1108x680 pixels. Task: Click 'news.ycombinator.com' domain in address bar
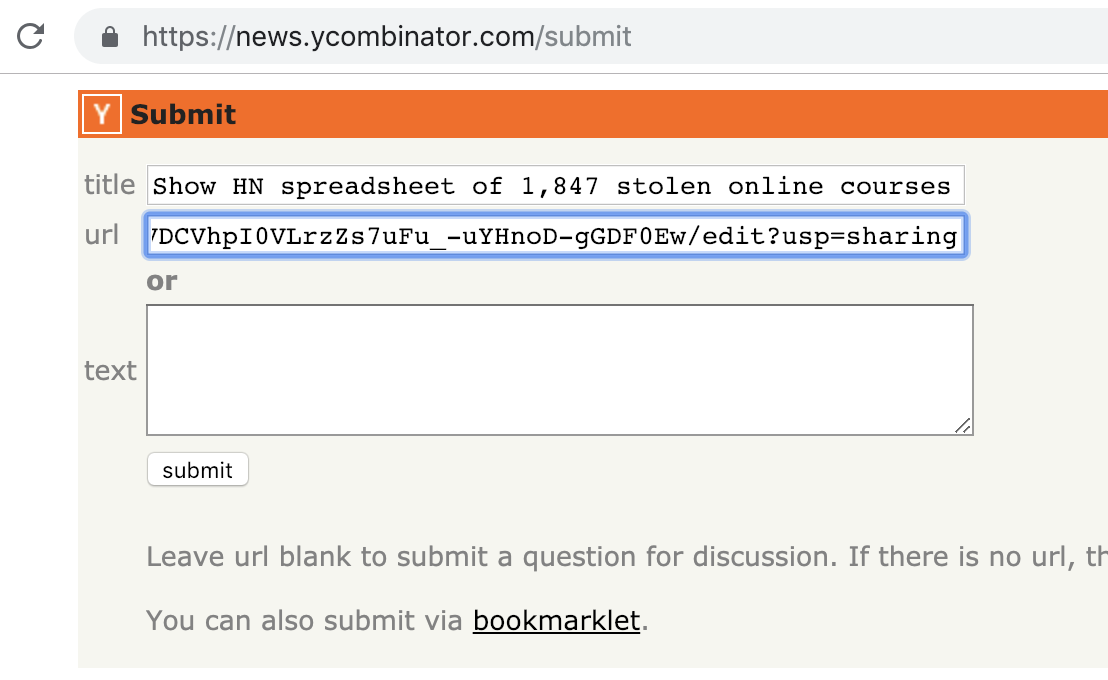[x=386, y=37]
